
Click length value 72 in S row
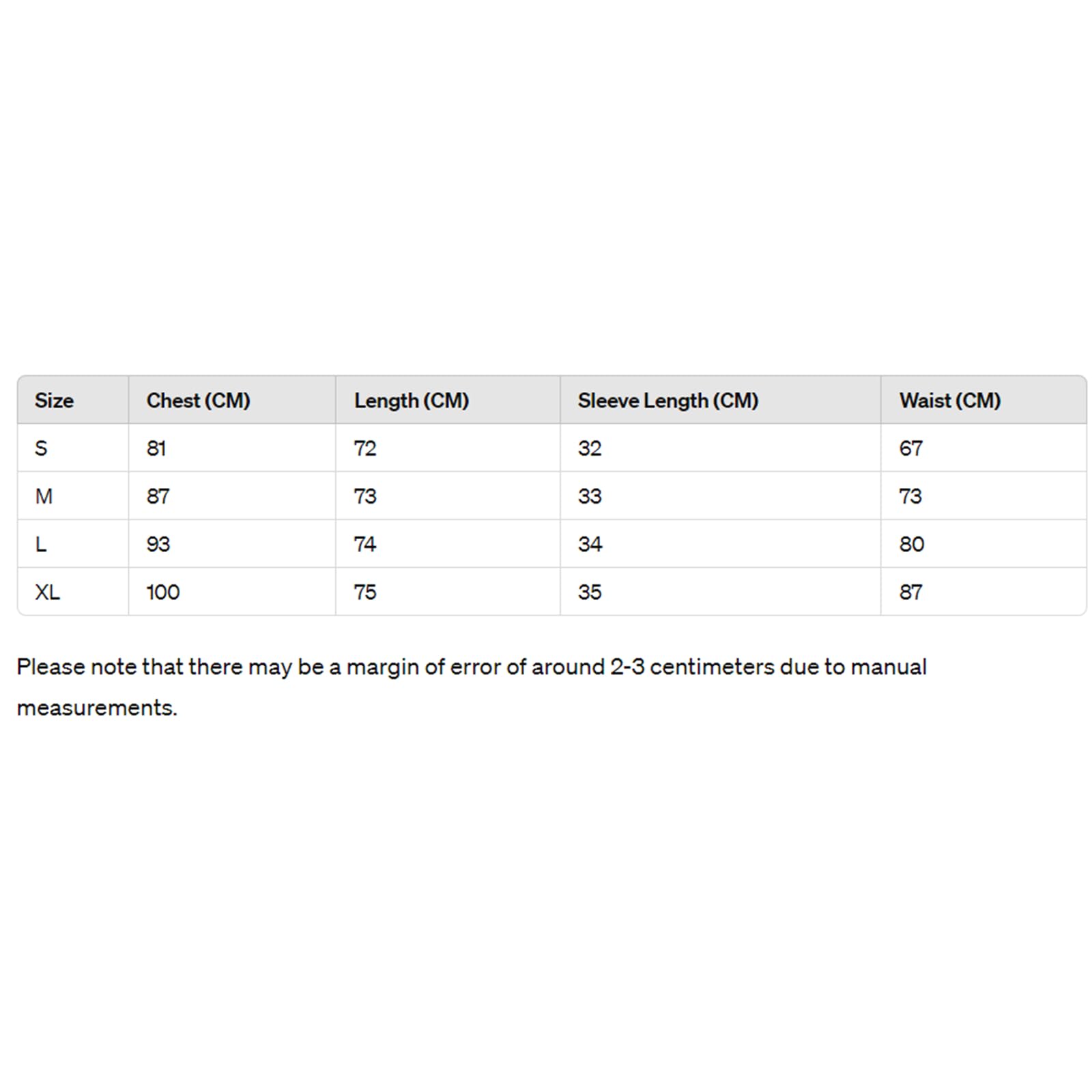364,448
